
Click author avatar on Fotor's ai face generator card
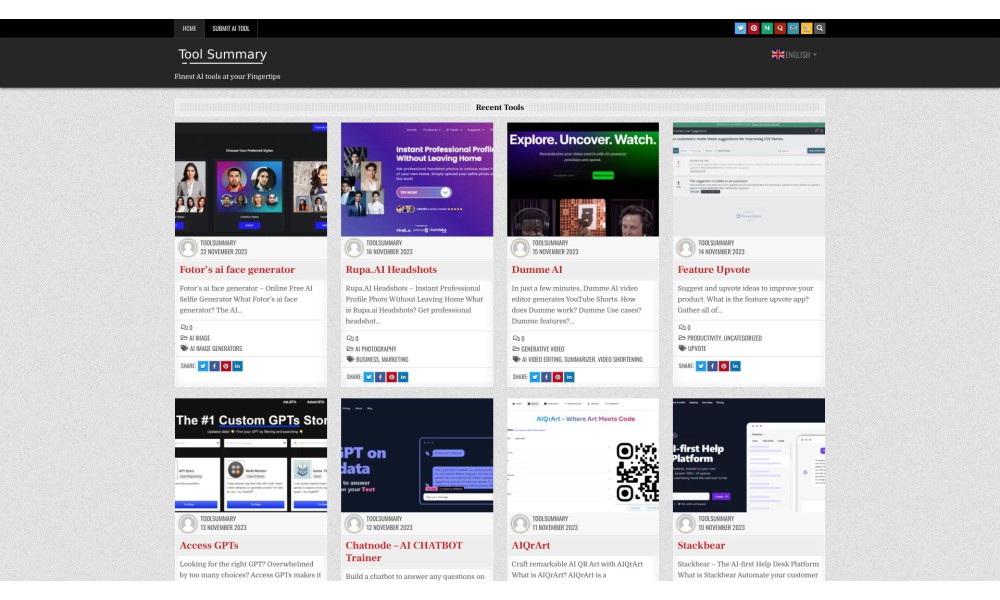coord(188,247)
